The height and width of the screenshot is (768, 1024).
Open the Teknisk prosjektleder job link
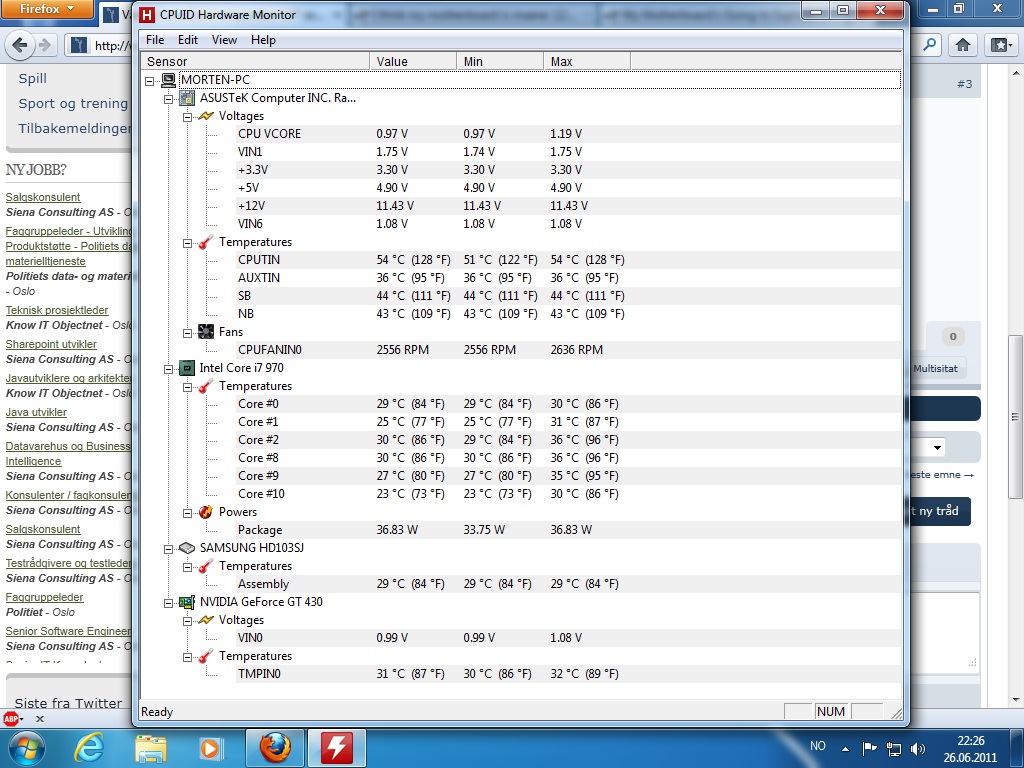57,310
